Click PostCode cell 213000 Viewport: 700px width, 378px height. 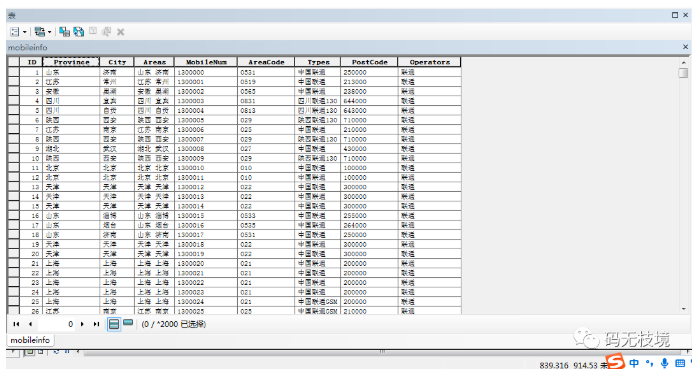369,82
